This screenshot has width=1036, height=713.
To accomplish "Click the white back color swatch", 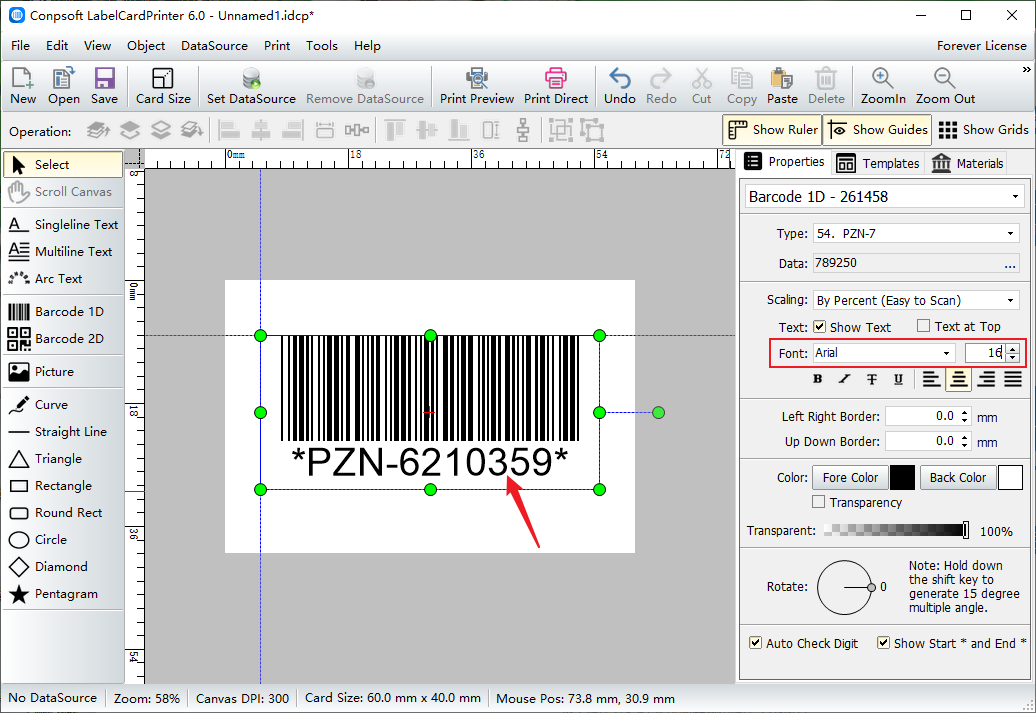I will click(1010, 478).
